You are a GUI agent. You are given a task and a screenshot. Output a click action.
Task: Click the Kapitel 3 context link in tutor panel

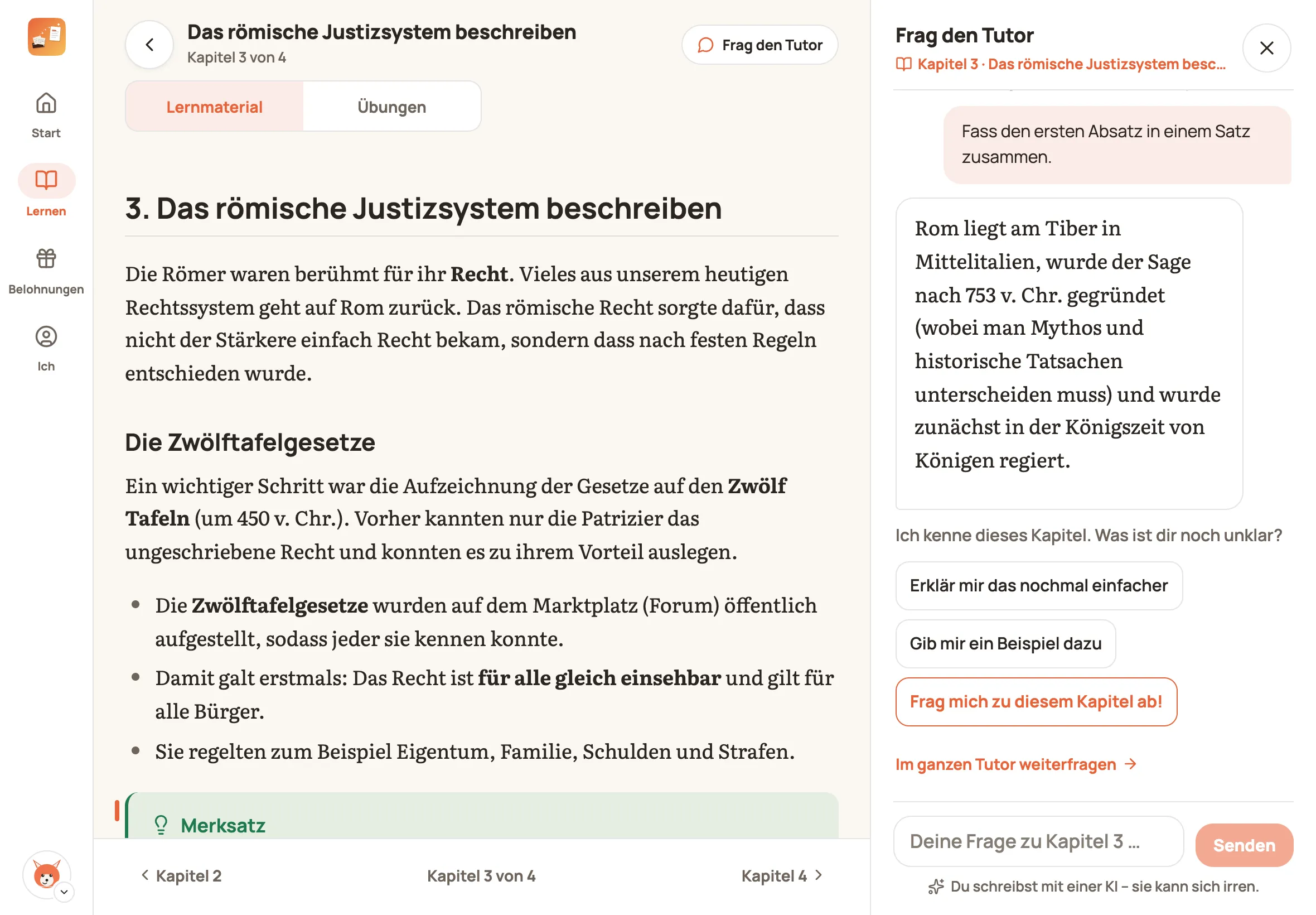pos(1060,64)
